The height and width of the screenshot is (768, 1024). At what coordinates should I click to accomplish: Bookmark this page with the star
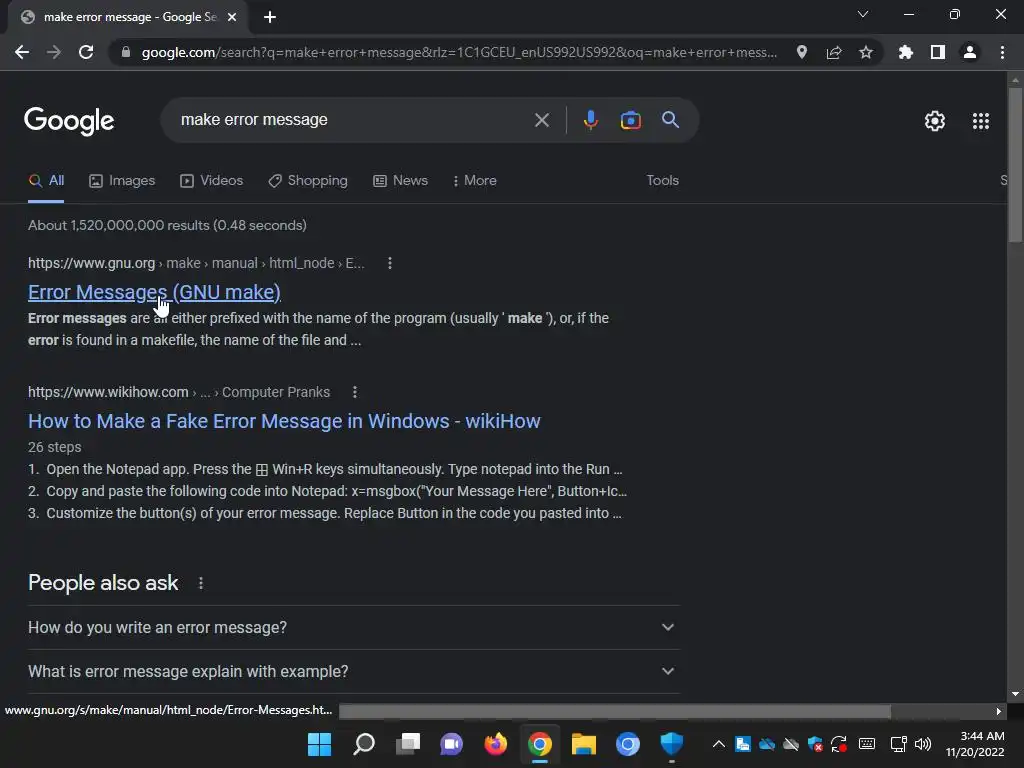pyautogui.click(x=866, y=52)
